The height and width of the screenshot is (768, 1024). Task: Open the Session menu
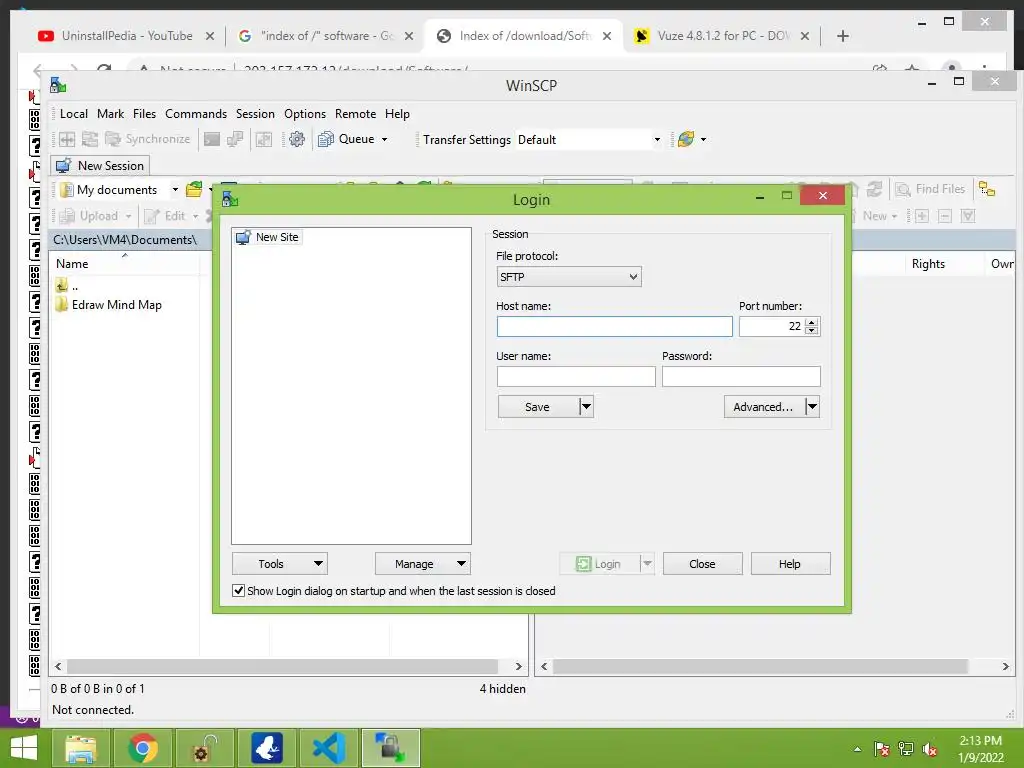tap(255, 114)
